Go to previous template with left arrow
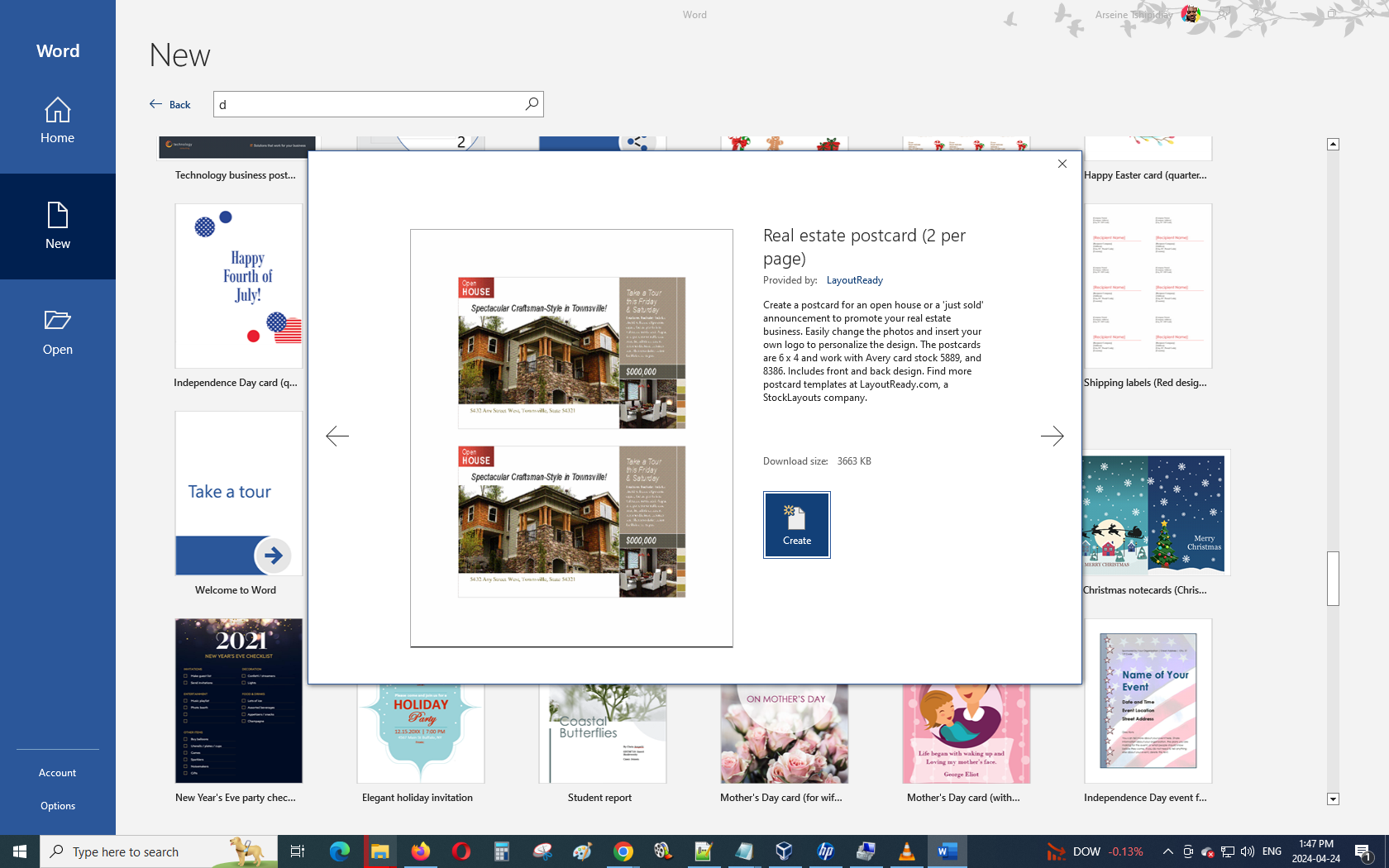Viewport: 1389px width, 868px height. click(x=337, y=436)
